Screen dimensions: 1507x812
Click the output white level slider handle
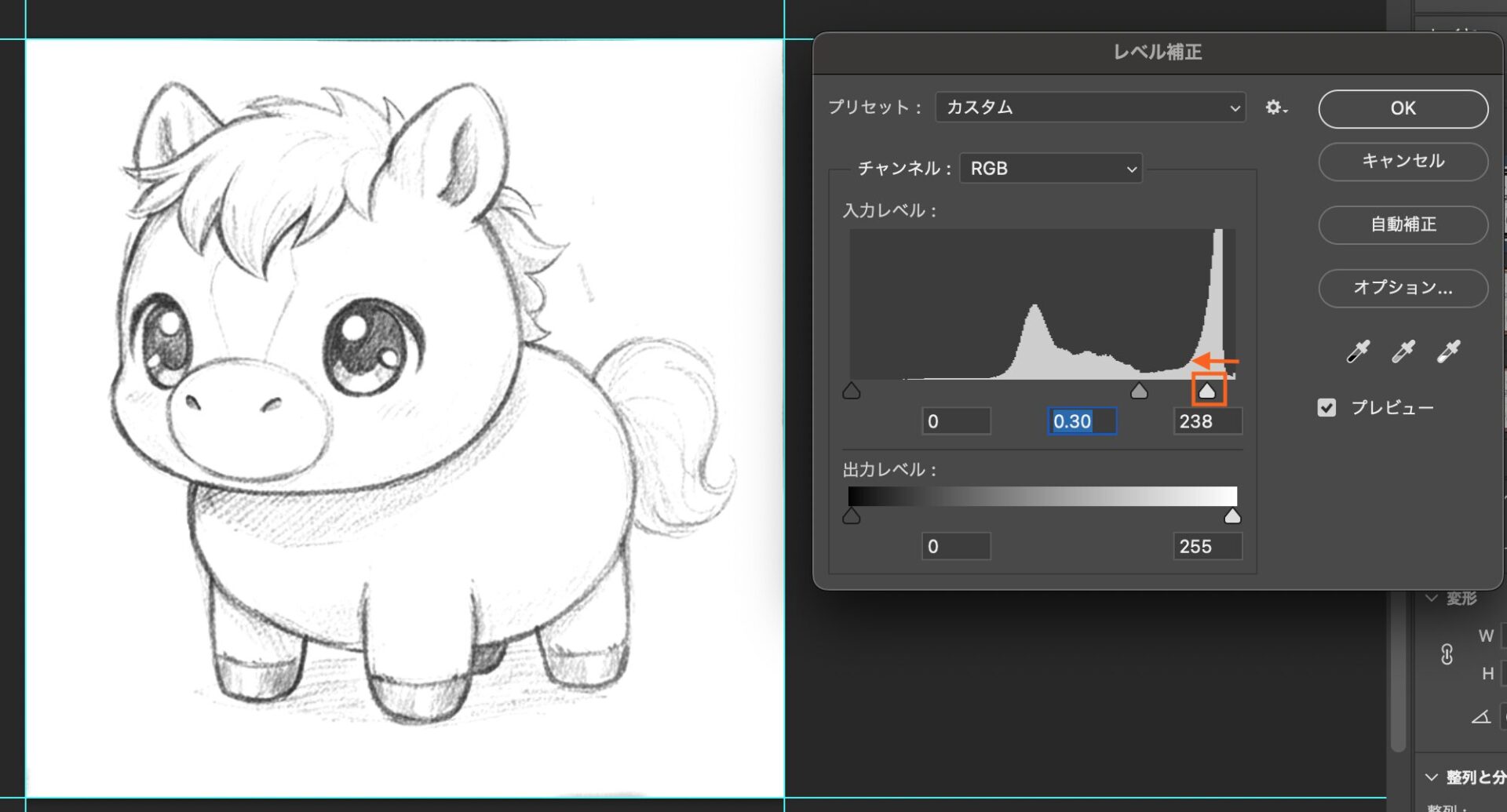coord(1232,515)
